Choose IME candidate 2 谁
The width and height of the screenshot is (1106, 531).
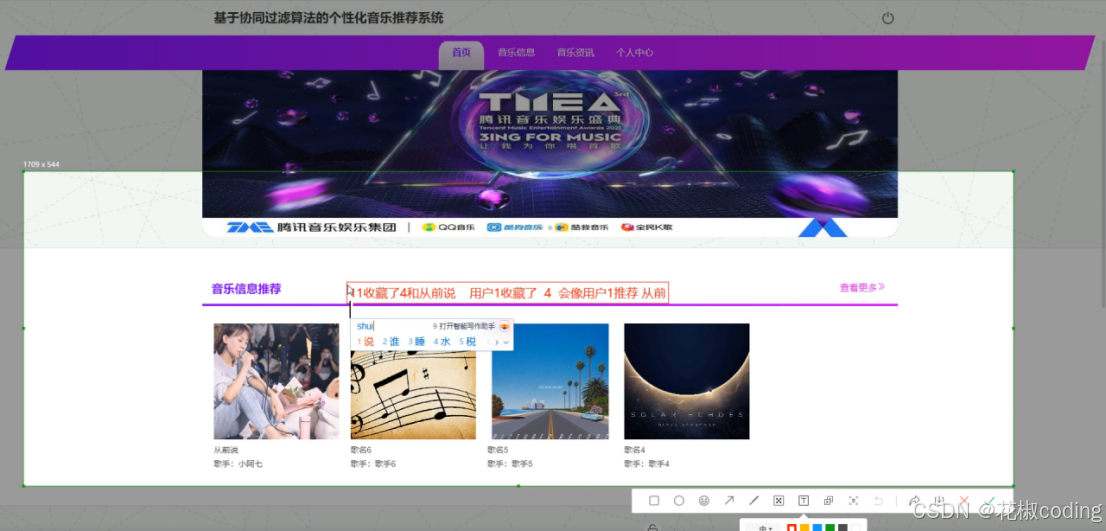click(x=391, y=341)
